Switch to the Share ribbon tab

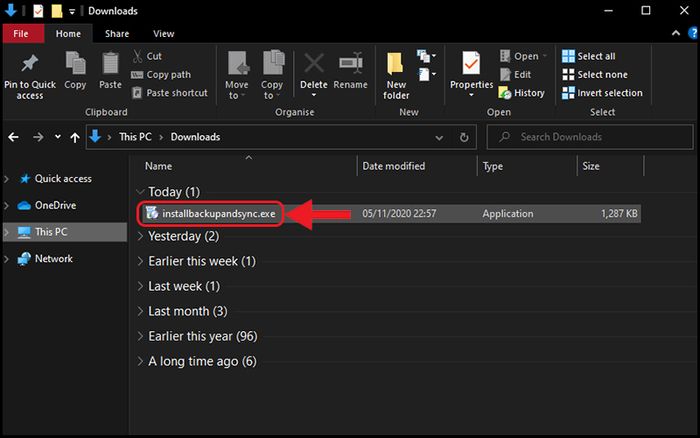[x=117, y=33]
